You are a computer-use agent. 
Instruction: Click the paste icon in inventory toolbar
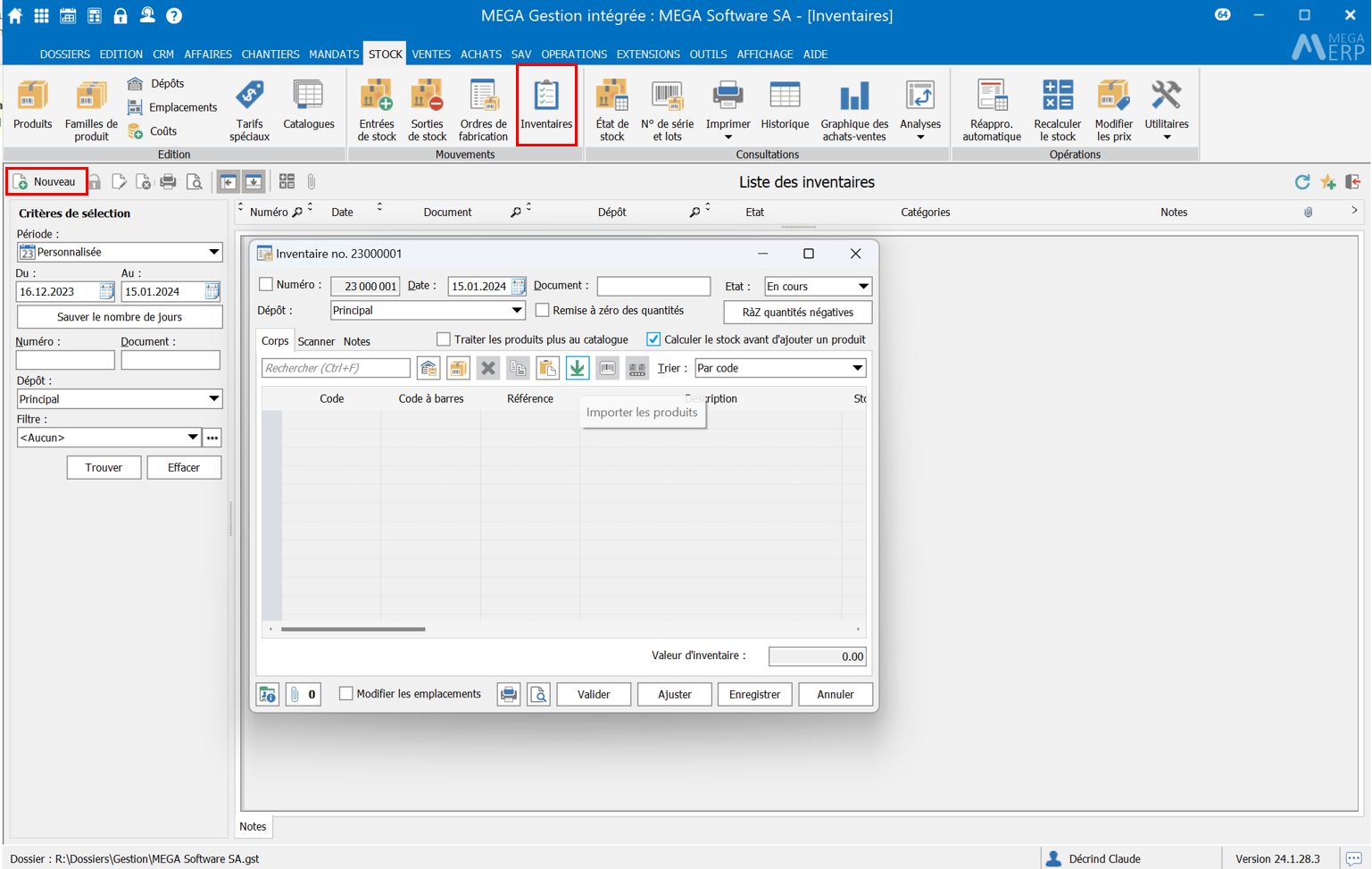[x=547, y=368]
